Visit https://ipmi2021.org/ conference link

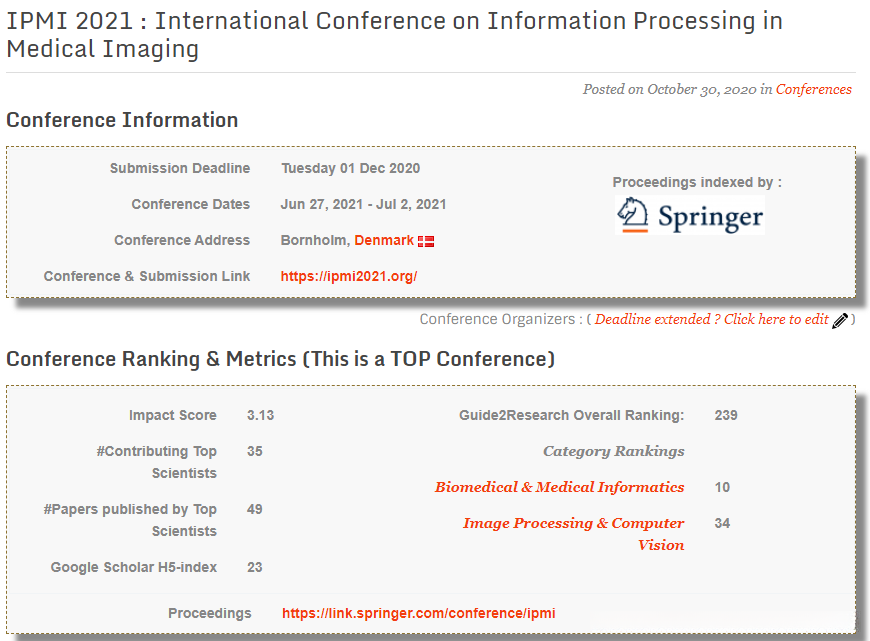click(x=348, y=276)
